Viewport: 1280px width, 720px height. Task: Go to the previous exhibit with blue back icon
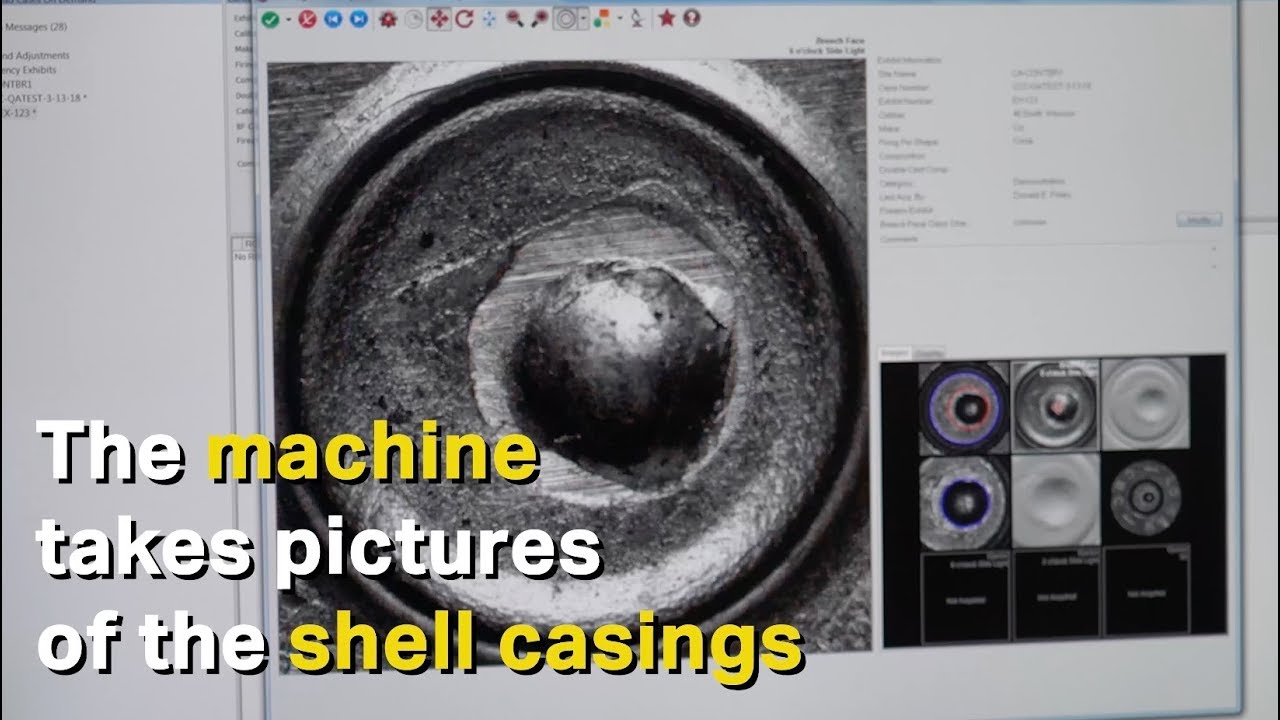334,19
